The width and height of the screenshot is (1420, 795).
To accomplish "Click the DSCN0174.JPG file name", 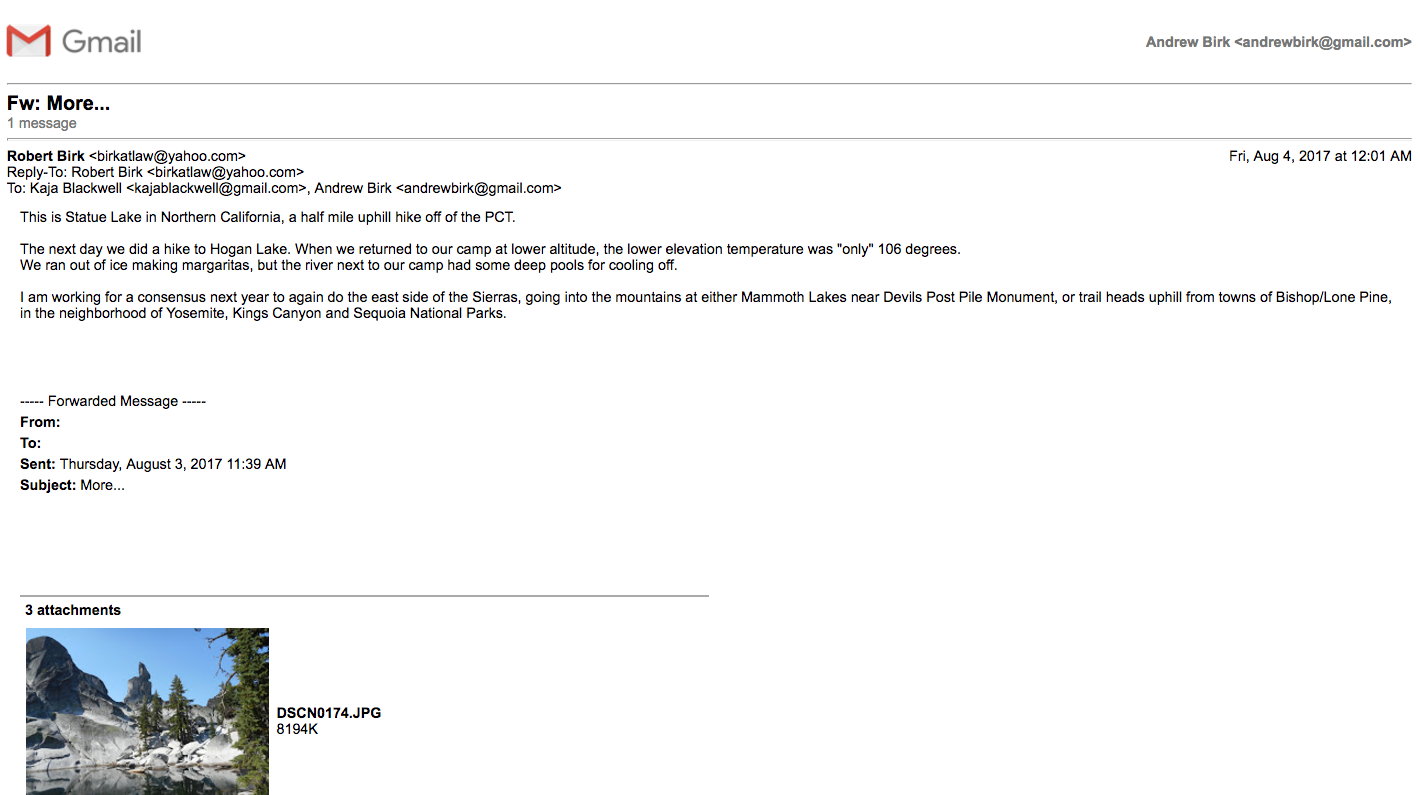I will (x=329, y=713).
